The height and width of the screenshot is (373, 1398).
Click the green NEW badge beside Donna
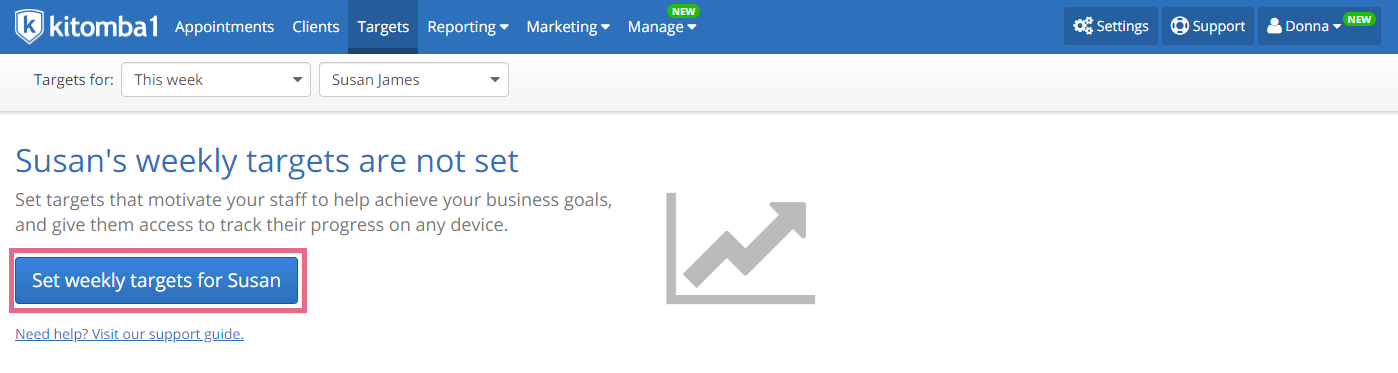pos(1360,19)
